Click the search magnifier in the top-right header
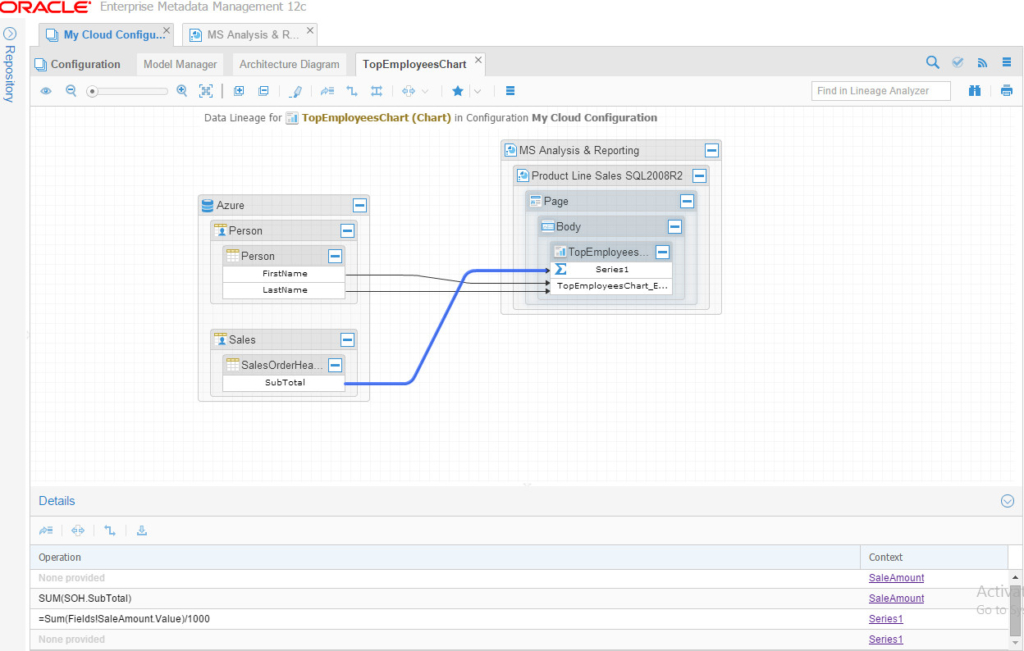Screen dimensions: 1024x651 tap(933, 63)
